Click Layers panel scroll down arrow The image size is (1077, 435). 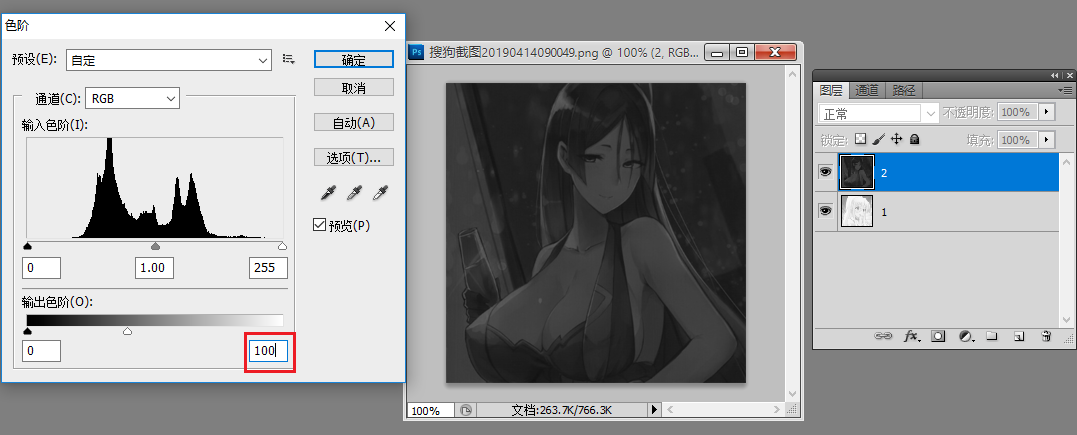[1066, 318]
